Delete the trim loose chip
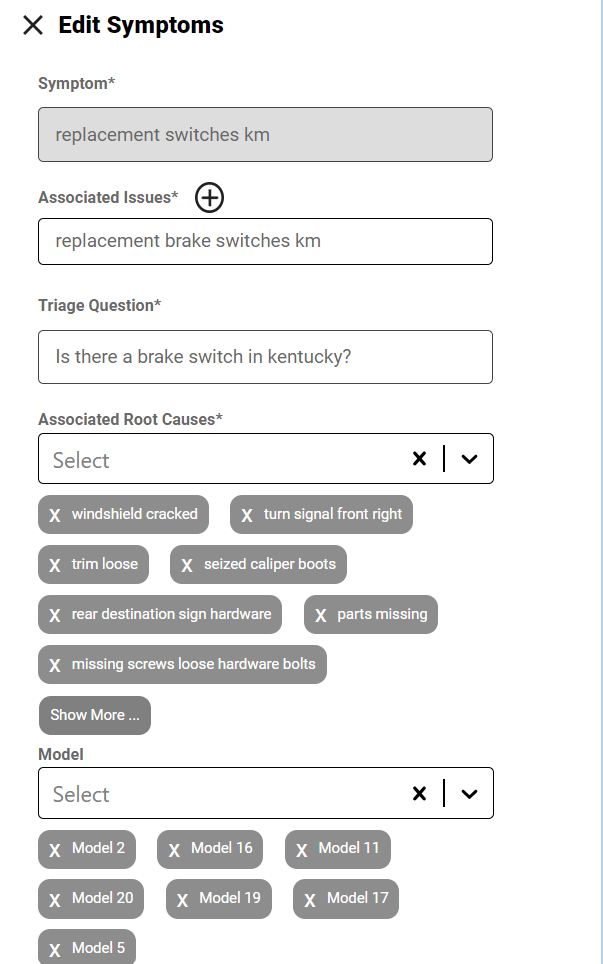This screenshot has width=603, height=964. coord(55,565)
